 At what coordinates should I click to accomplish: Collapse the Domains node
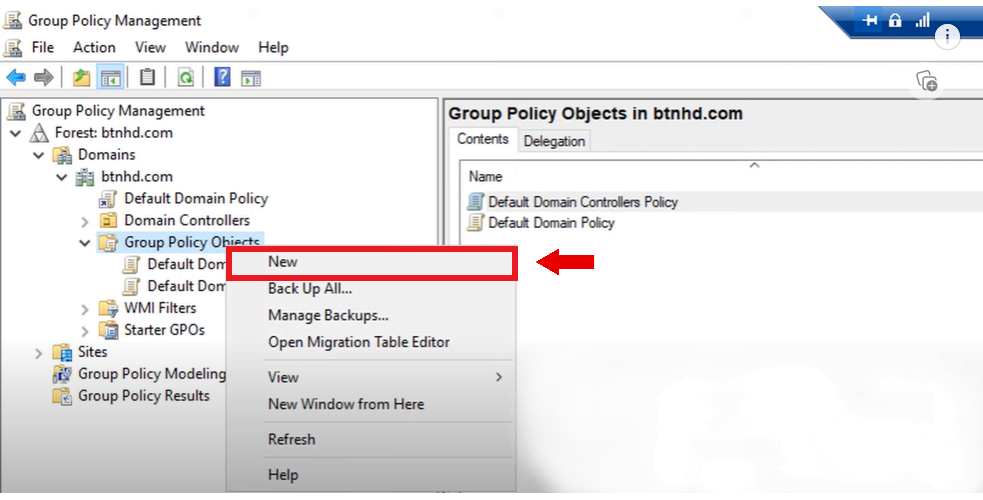point(39,155)
